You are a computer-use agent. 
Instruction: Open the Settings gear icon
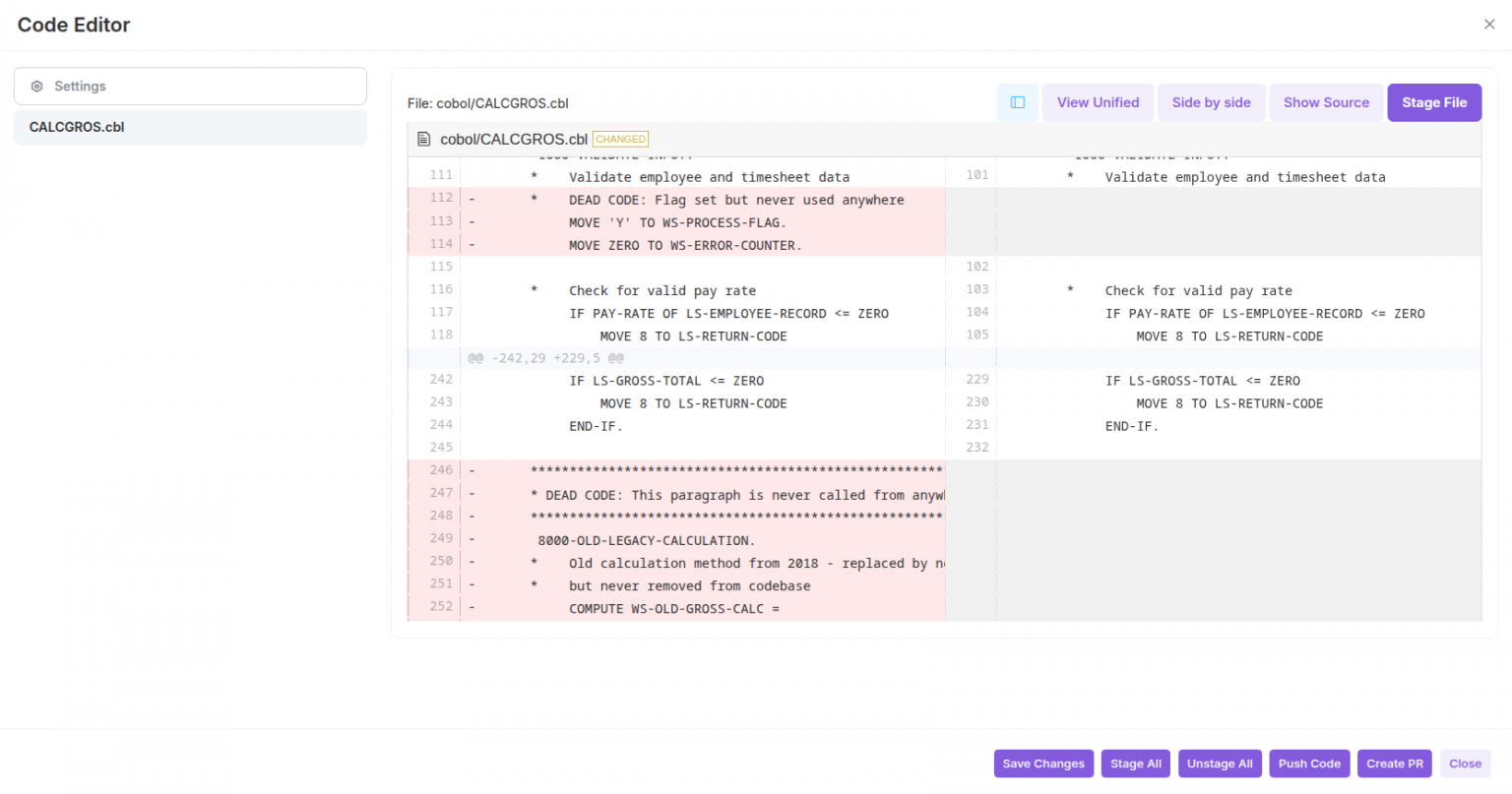click(x=38, y=86)
